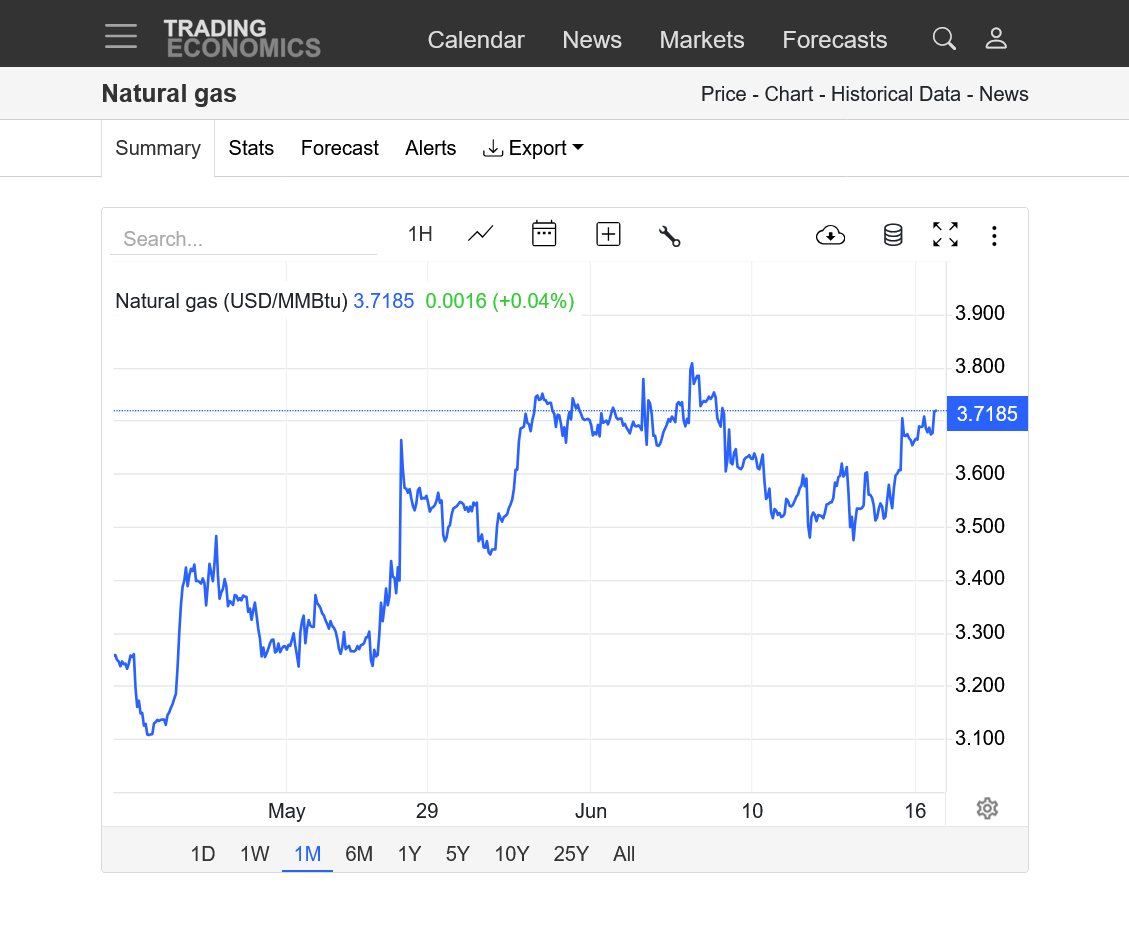Image resolution: width=1129 pixels, height=926 pixels.
Task: Open chart axis settings gear
Action: click(x=987, y=809)
